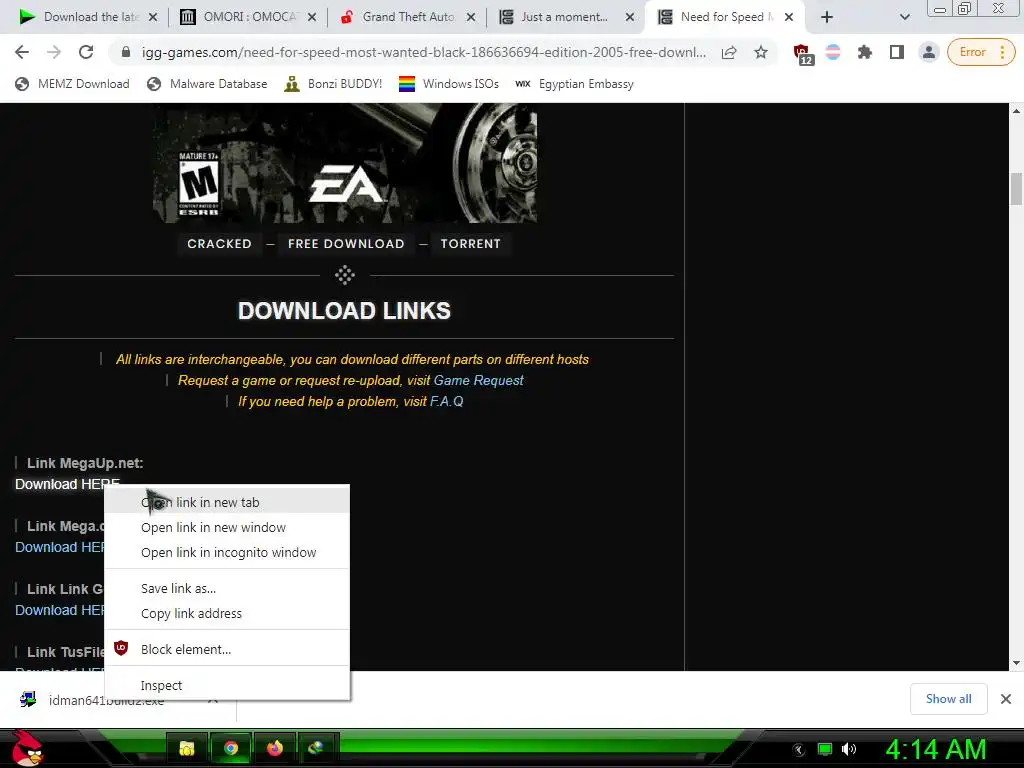Viewport: 1024px width, 768px height.
Task: Select Save link as... from context menu
Action: pyautogui.click(x=227, y=588)
